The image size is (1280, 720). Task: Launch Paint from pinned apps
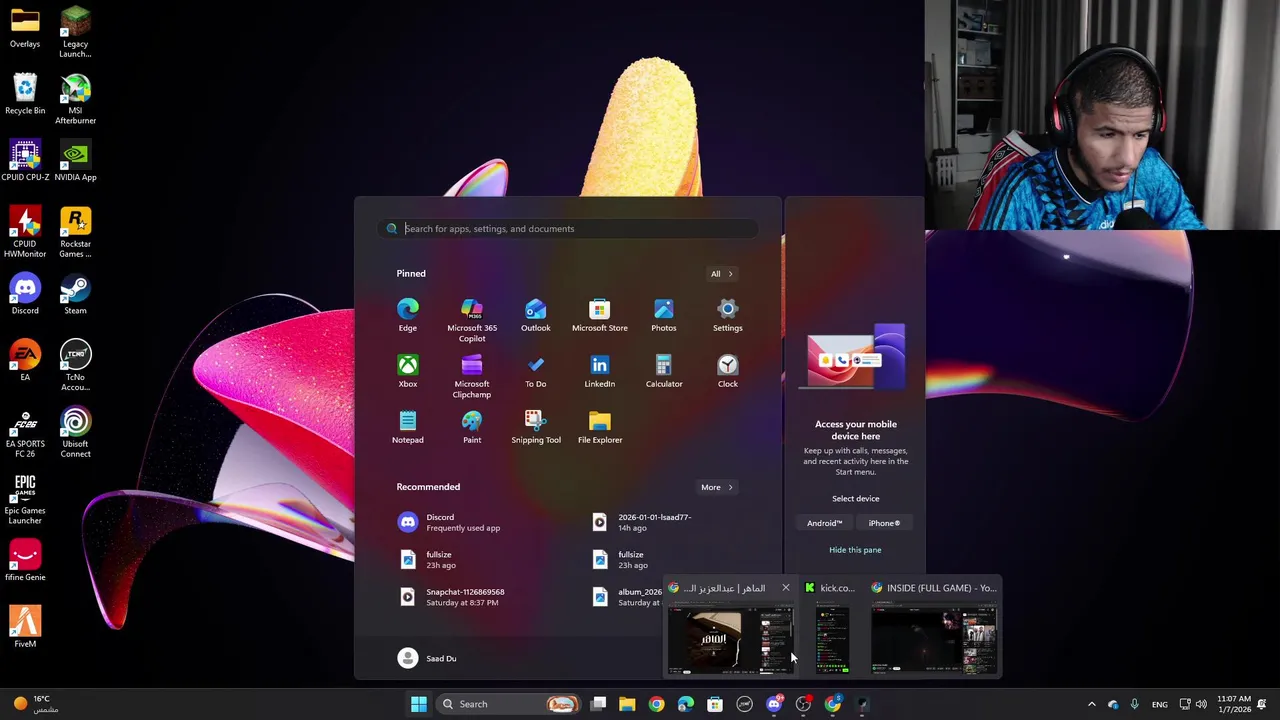point(472,427)
